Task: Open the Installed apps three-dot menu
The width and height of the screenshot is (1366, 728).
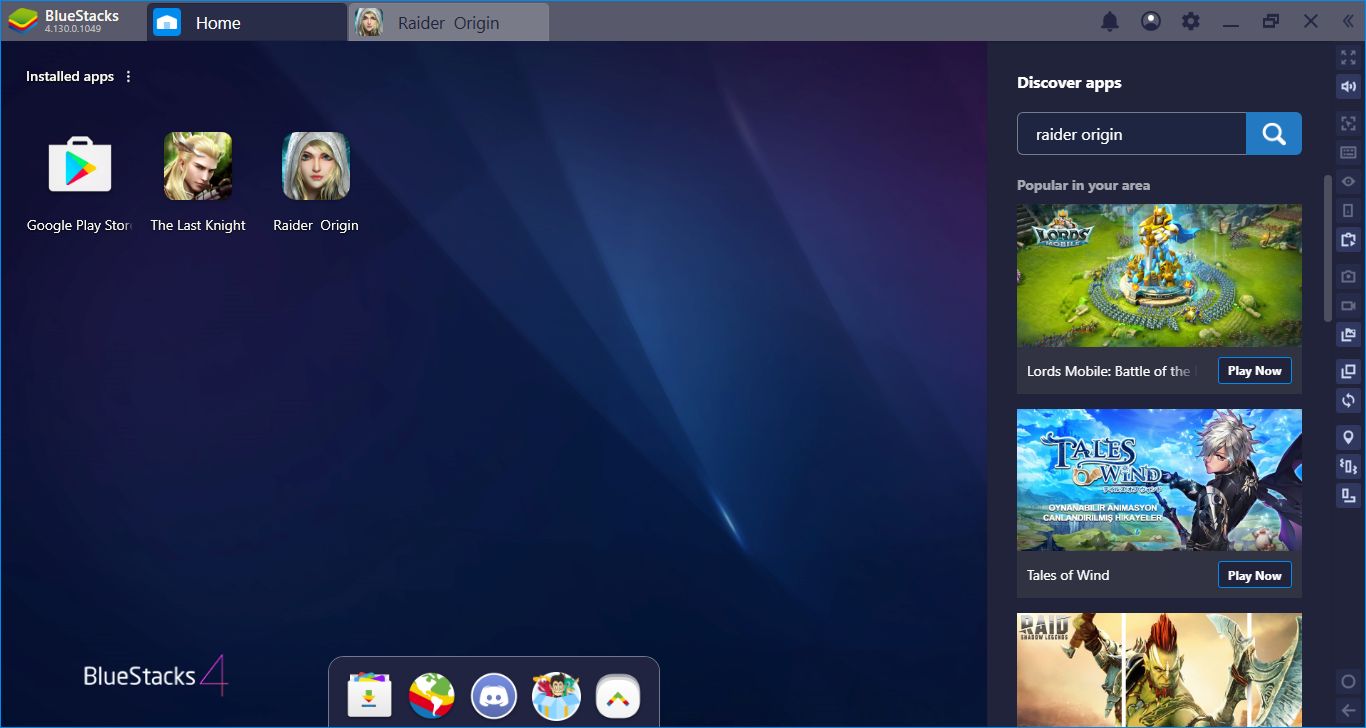Action: coord(127,76)
